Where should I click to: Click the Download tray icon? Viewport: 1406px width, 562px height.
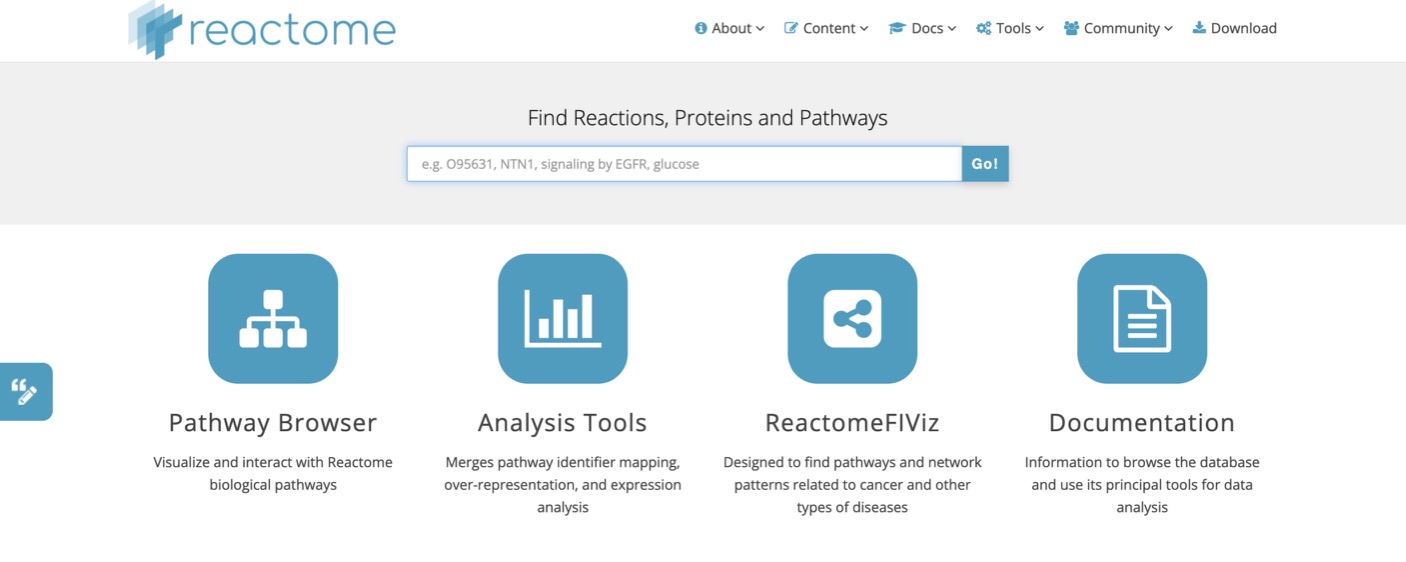click(1199, 28)
